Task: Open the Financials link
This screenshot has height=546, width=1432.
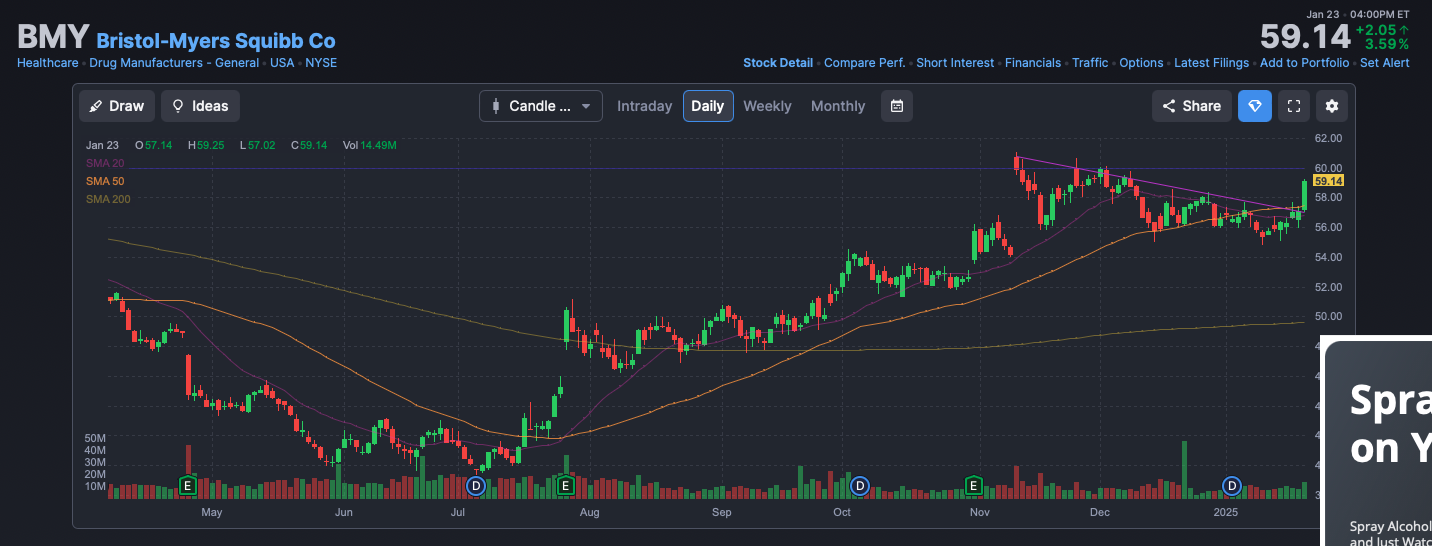Action: 1033,63
